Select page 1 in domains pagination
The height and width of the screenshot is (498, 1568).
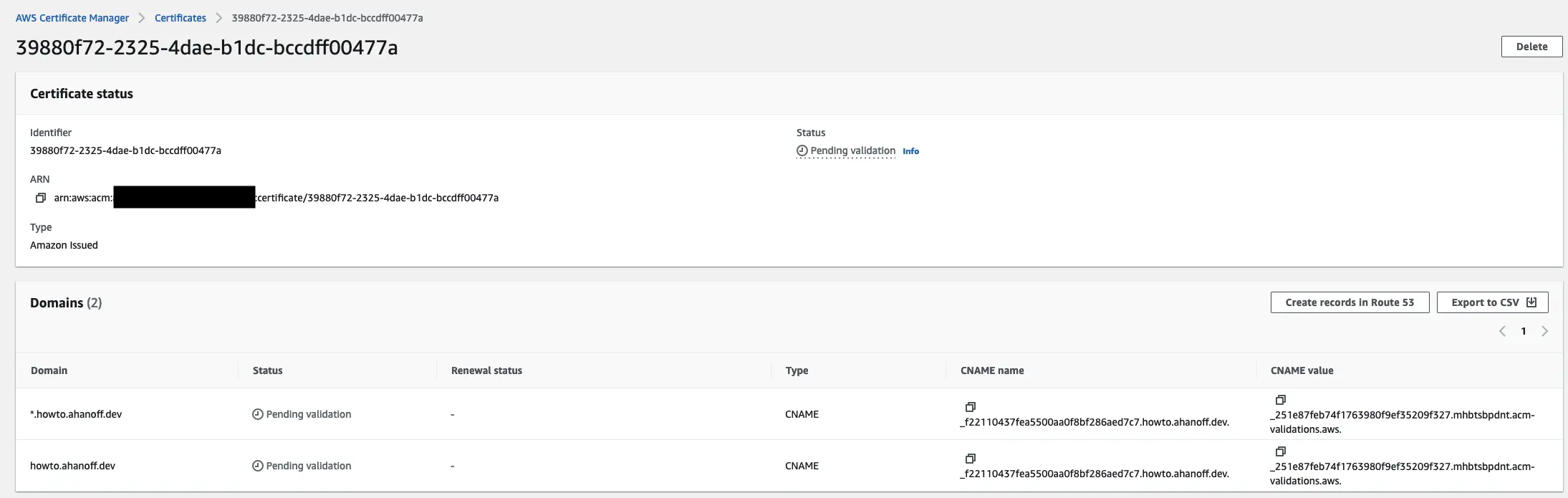[1524, 331]
